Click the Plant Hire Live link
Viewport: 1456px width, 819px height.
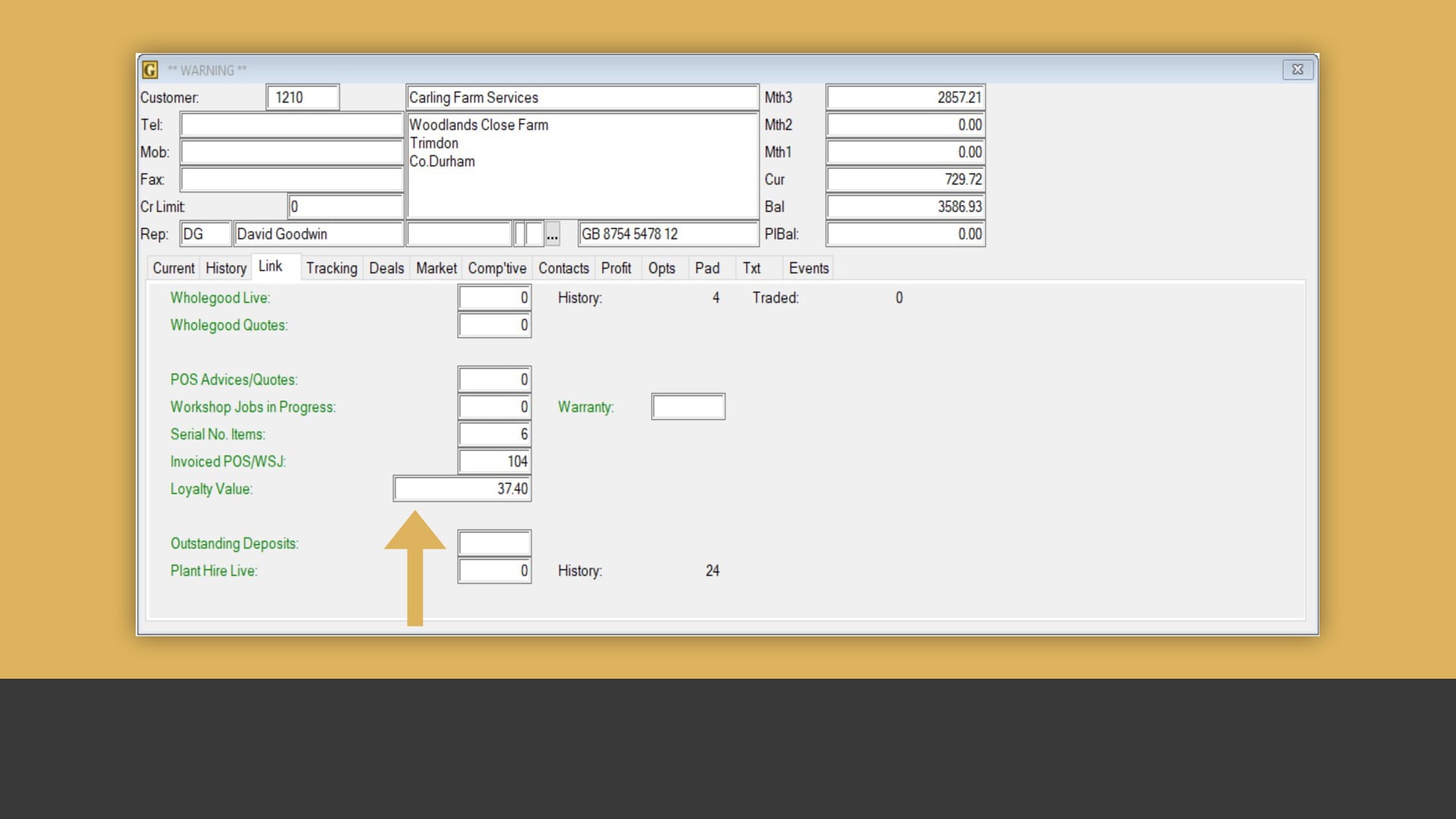(214, 571)
